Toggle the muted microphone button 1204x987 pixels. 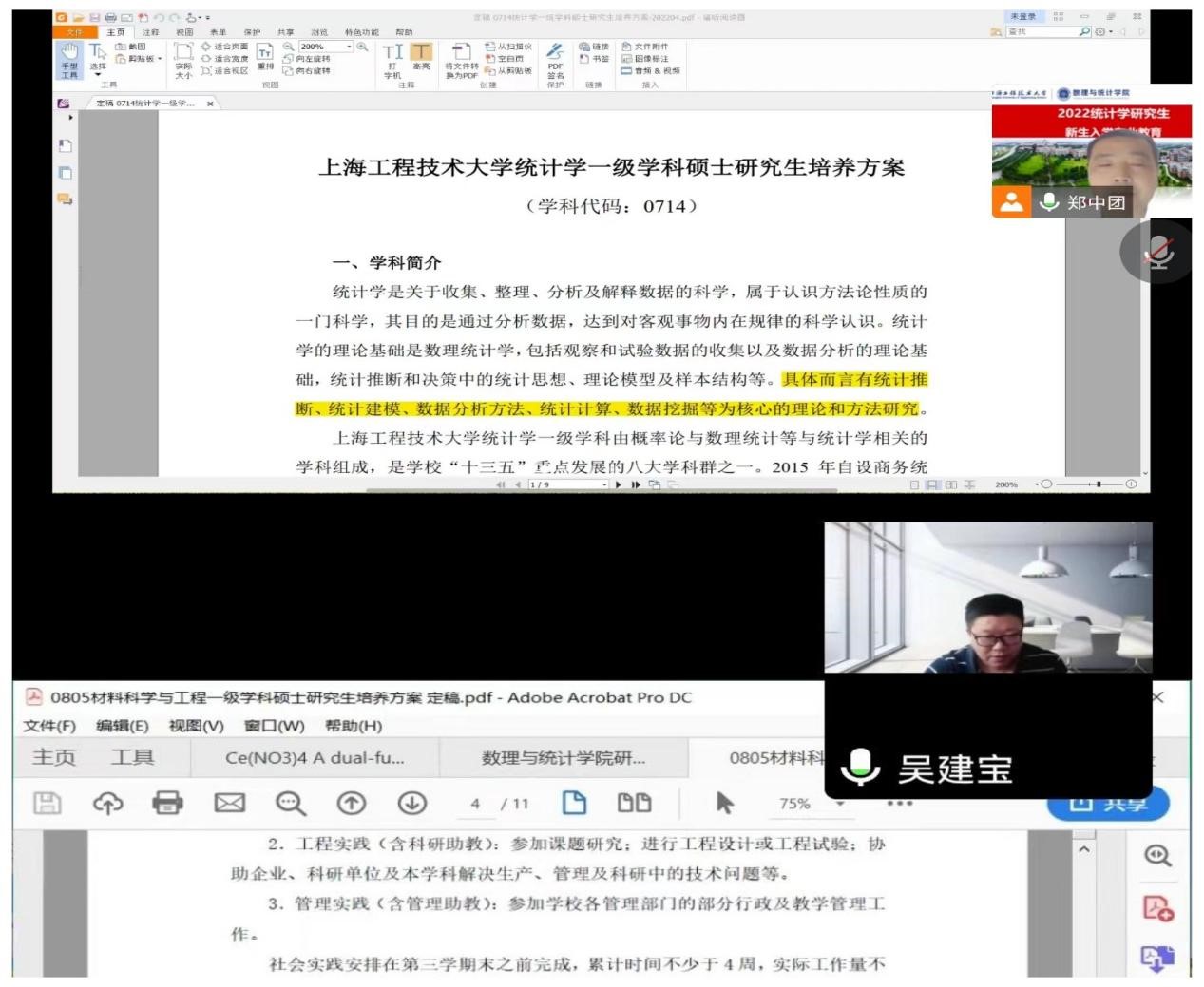pos(1157,252)
